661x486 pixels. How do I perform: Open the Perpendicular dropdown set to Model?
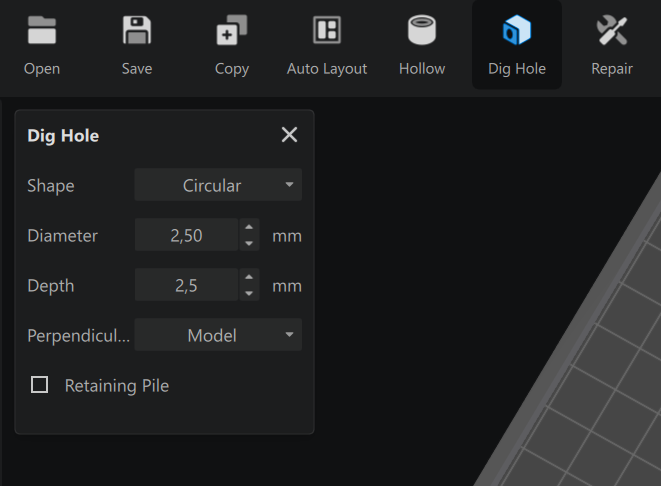click(x=218, y=335)
